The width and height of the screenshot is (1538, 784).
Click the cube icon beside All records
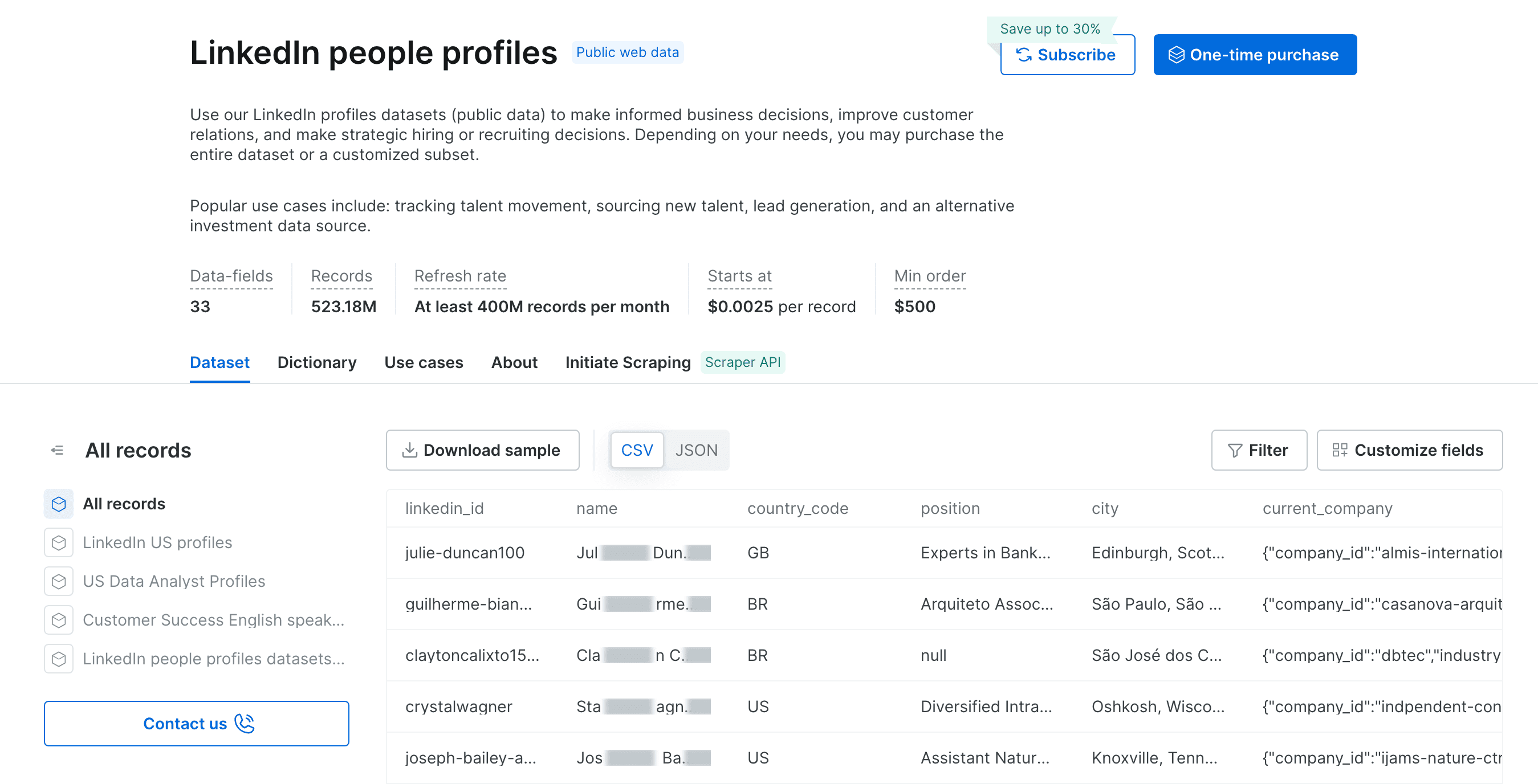point(59,503)
